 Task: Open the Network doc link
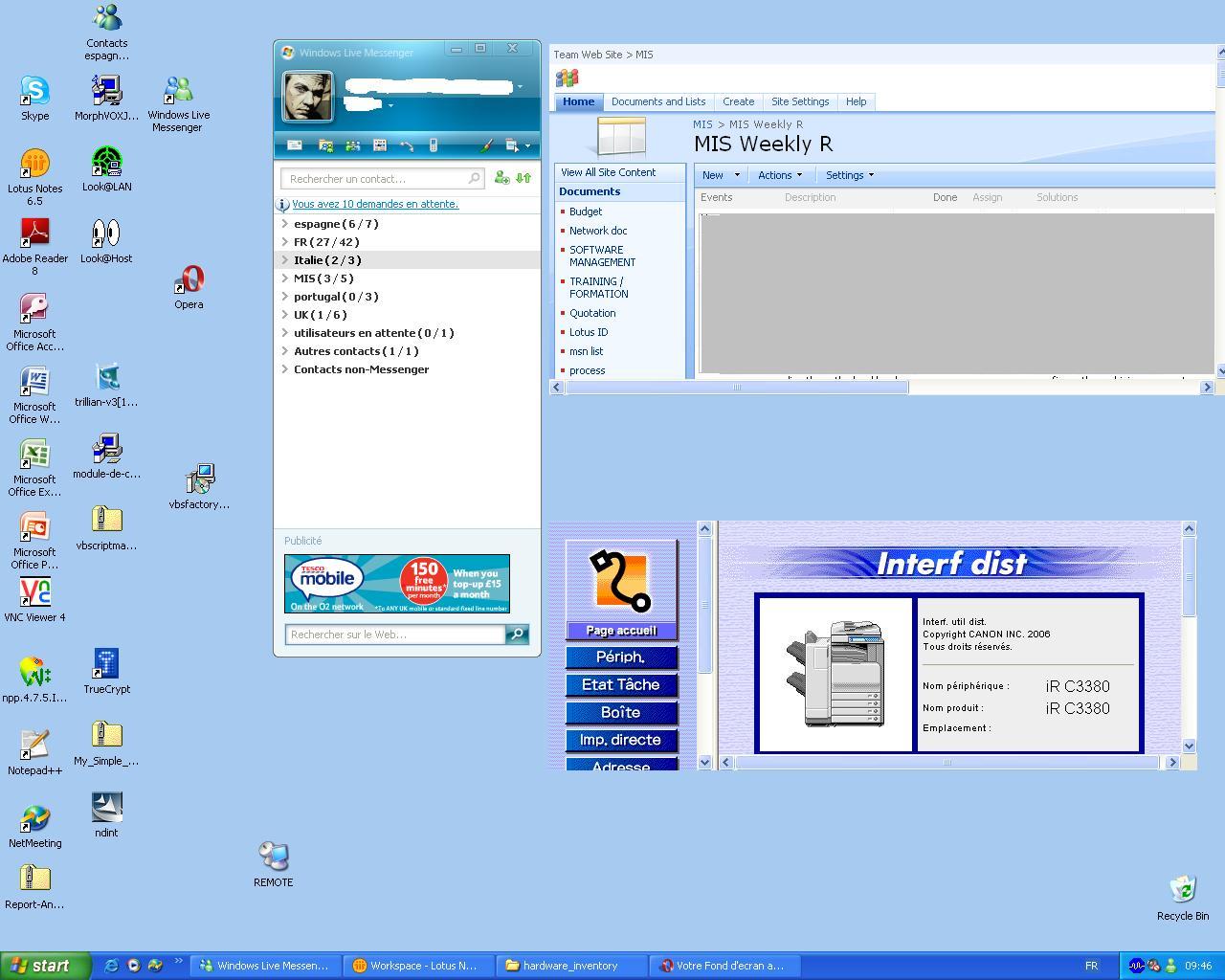[x=598, y=231]
